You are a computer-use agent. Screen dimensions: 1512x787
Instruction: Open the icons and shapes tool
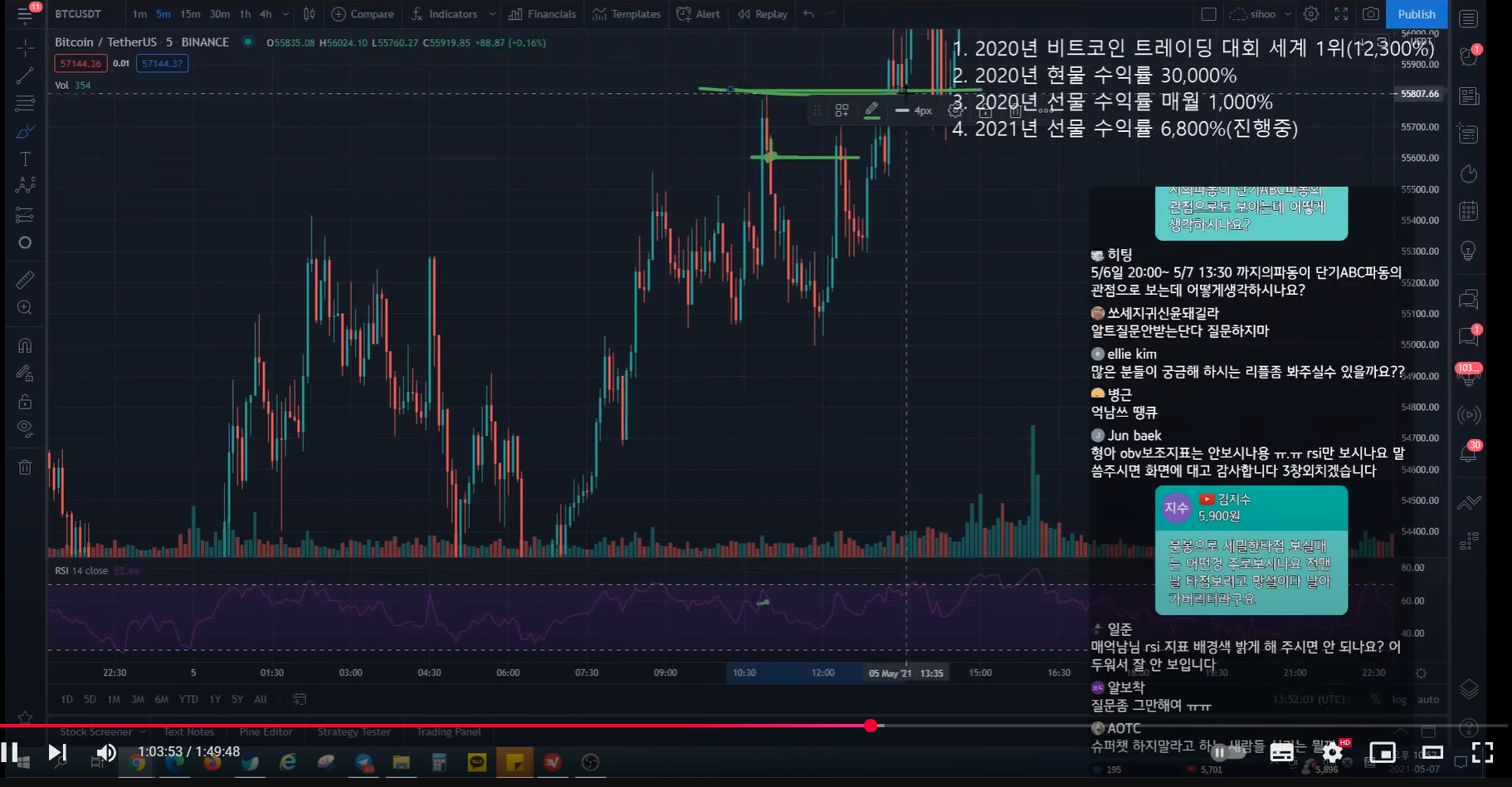pos(25,242)
